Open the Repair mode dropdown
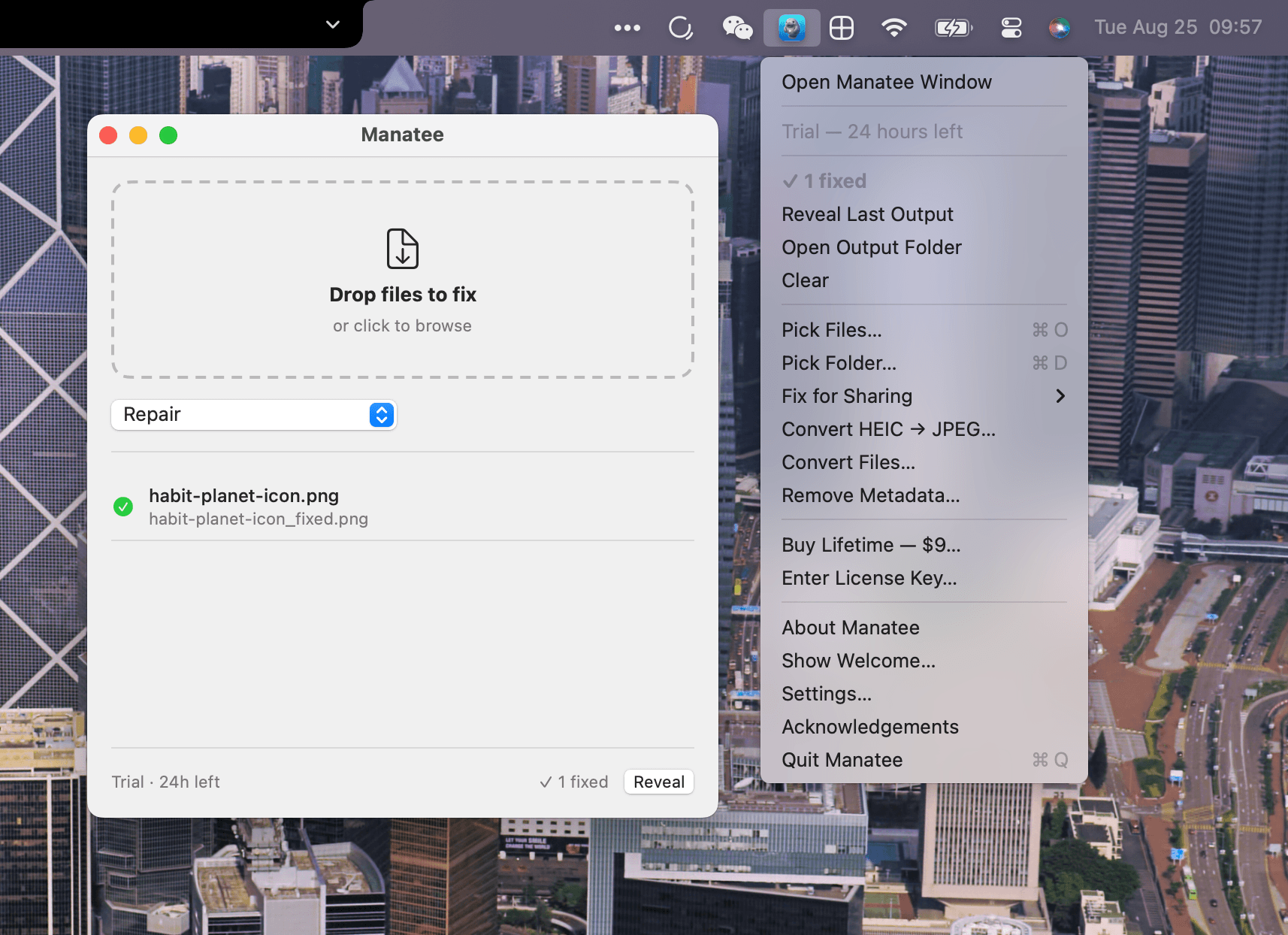Screen dimensions: 1288x935 point(254,415)
